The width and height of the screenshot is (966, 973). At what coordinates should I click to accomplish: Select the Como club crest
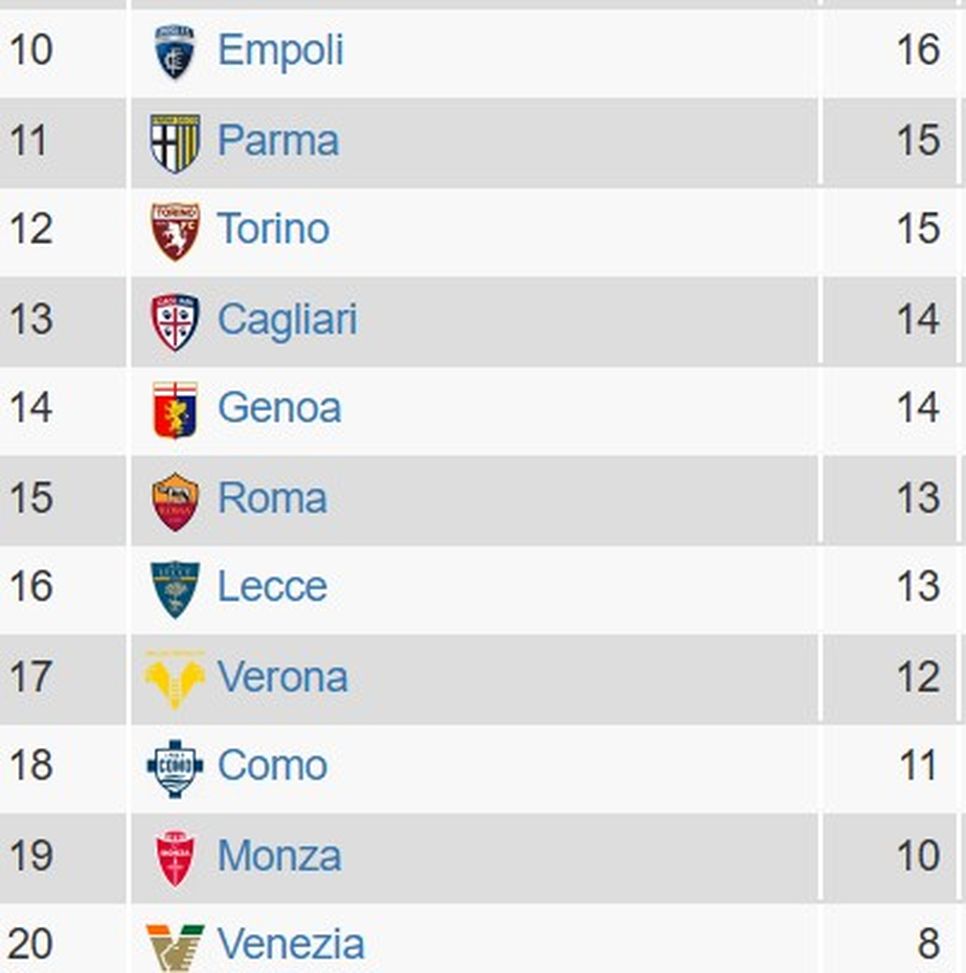[175, 766]
